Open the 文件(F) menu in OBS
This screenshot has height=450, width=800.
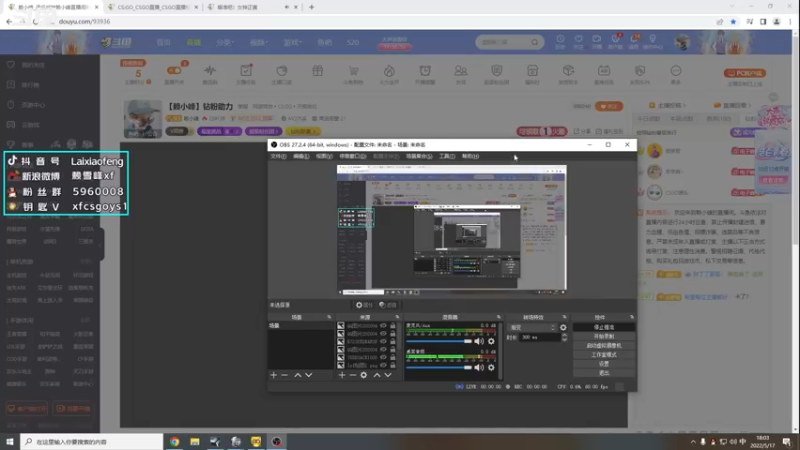pos(279,157)
